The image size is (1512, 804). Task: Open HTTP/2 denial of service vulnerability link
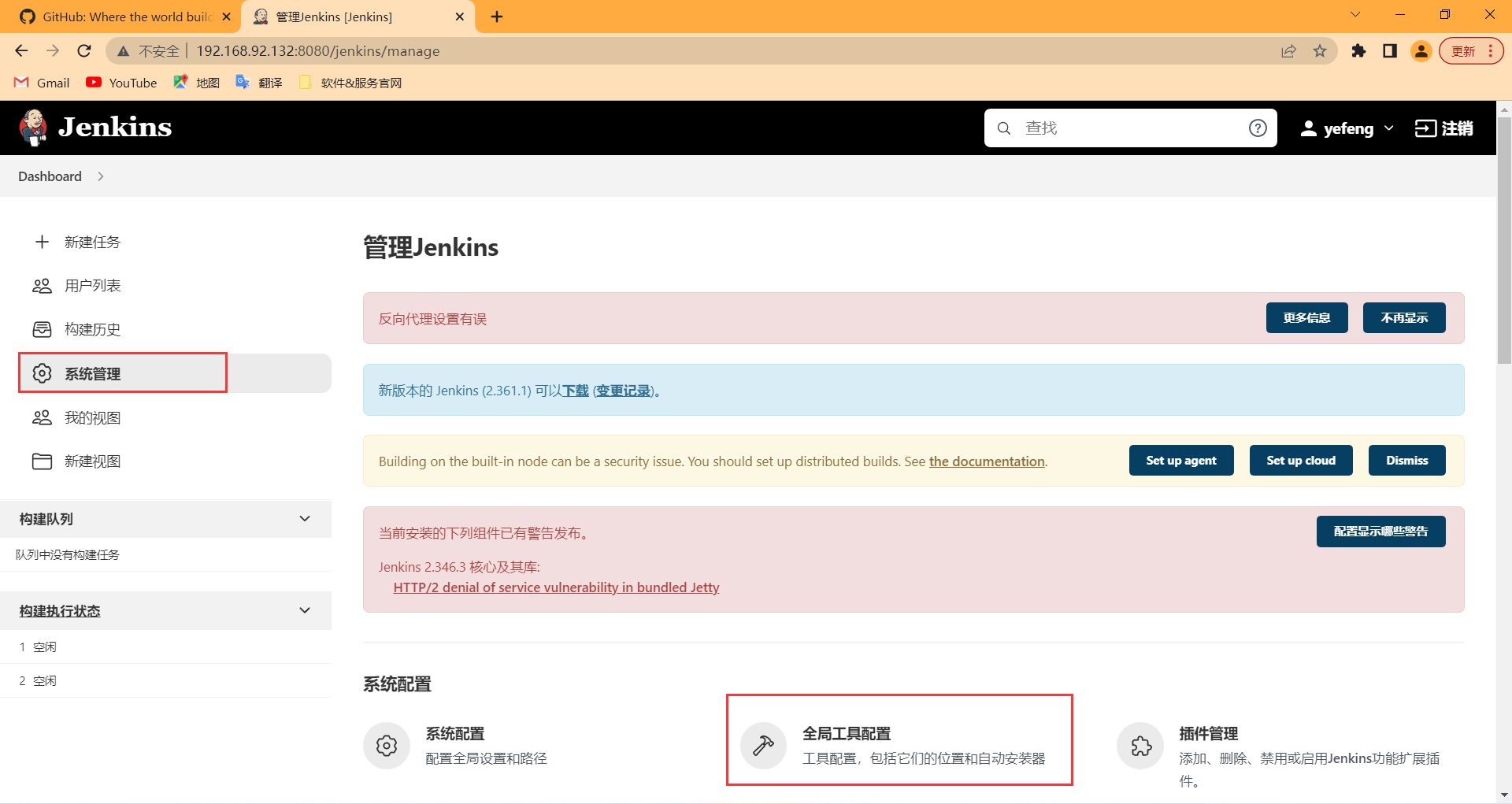(556, 587)
